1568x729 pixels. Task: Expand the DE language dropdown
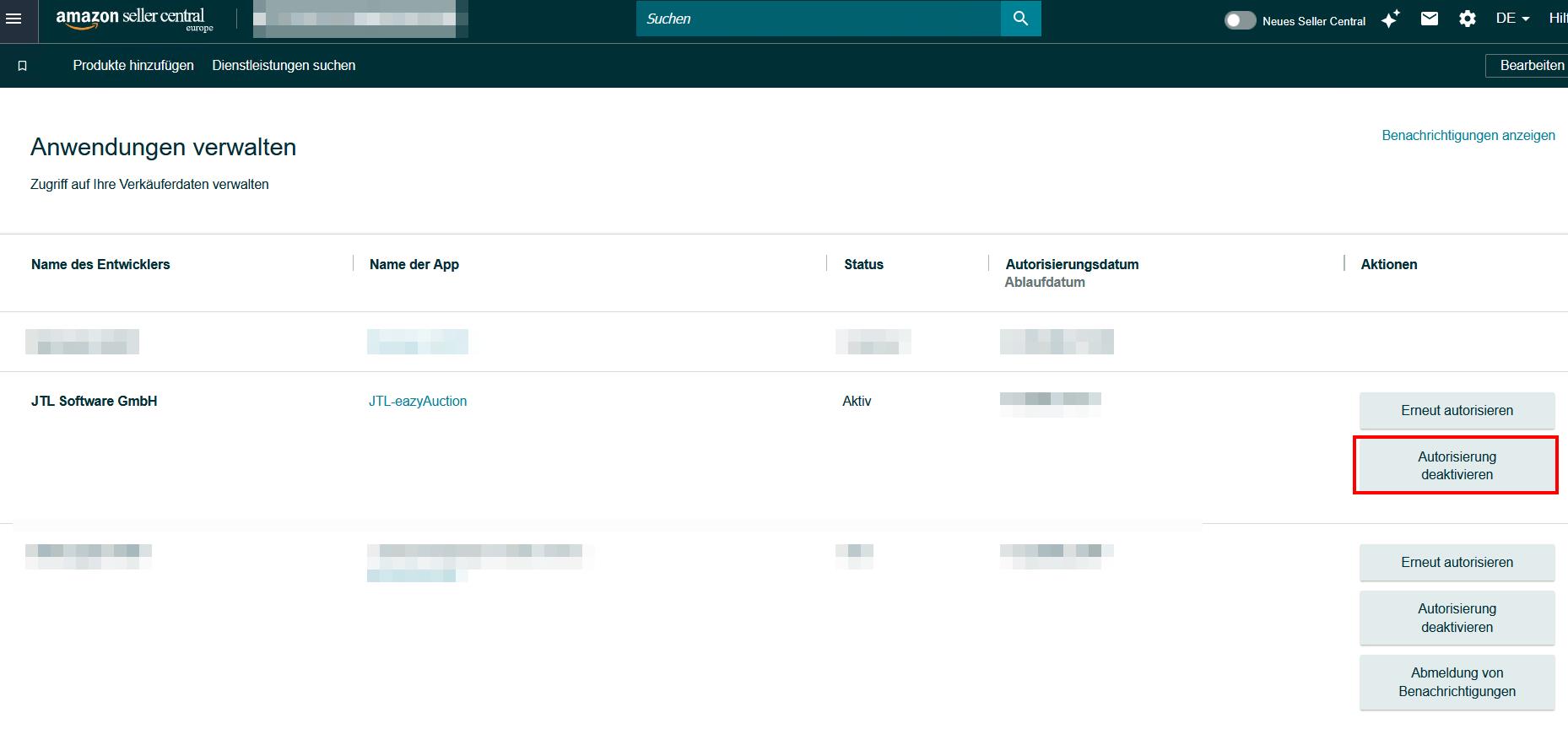point(1512,19)
